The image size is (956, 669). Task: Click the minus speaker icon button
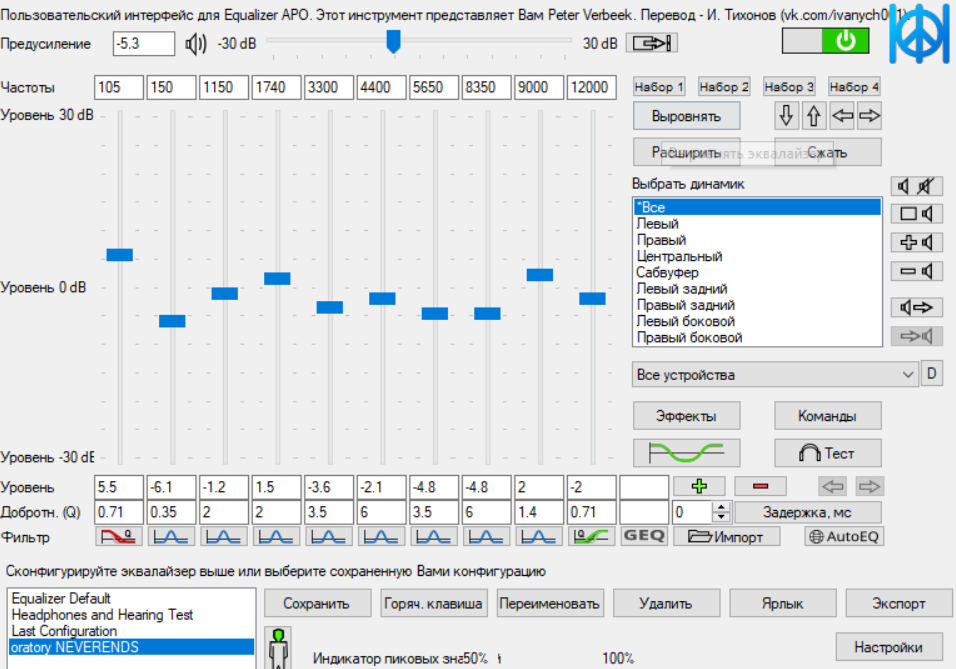tap(916, 271)
